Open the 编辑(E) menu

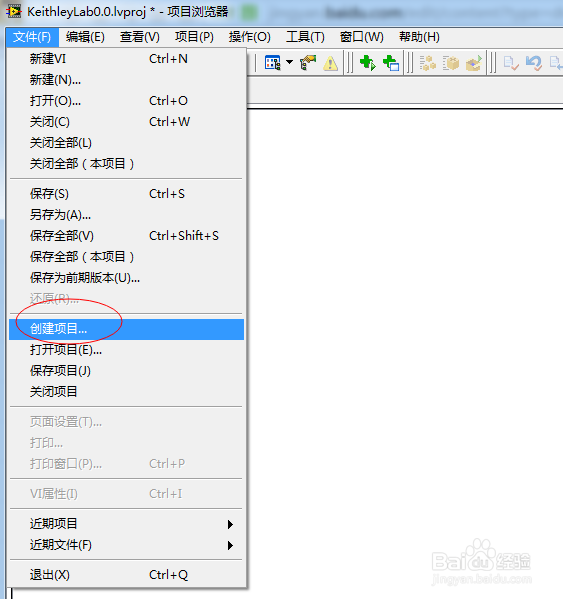pyautogui.click(x=85, y=37)
